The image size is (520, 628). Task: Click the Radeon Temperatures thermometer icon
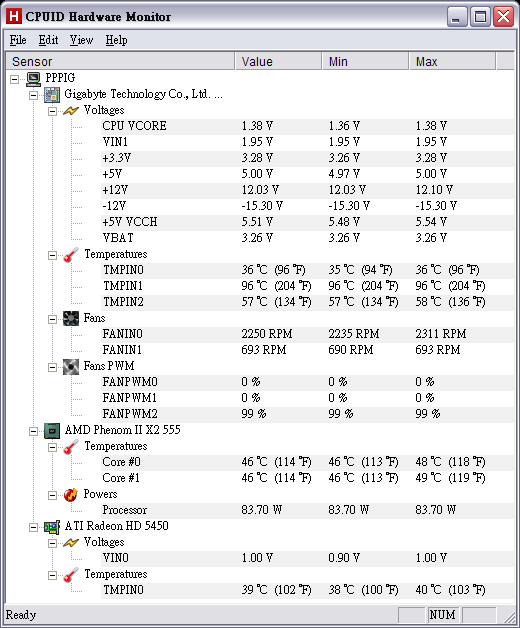(x=71, y=575)
